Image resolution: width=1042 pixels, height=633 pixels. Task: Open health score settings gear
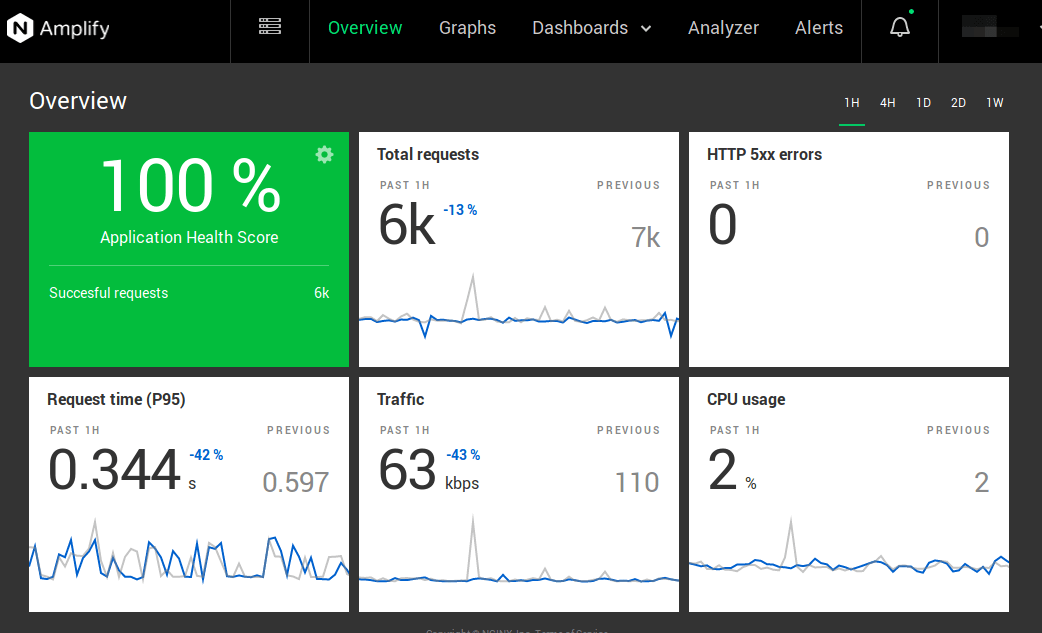coord(324,155)
